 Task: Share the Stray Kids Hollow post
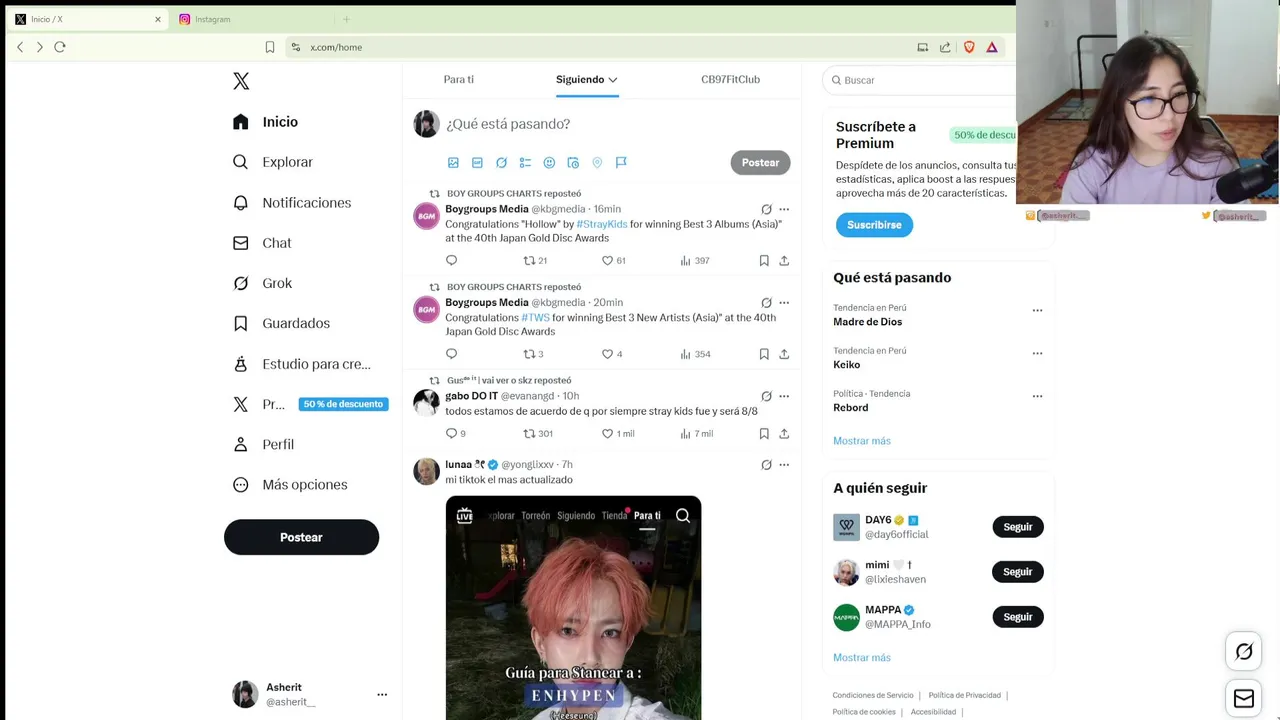pyautogui.click(x=784, y=260)
